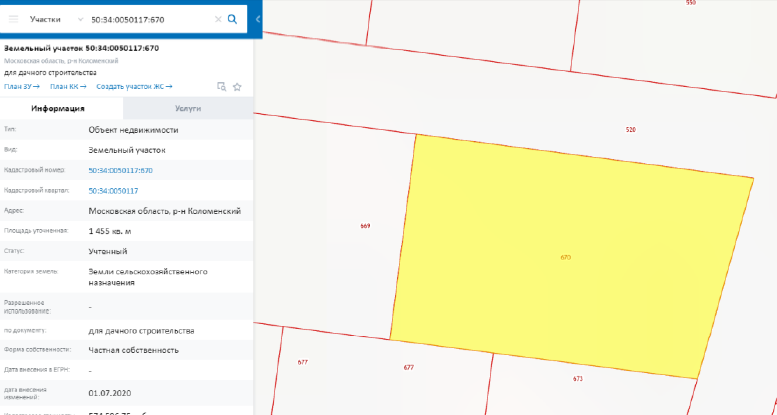Open the План КК link
Screen dimensions: 777x415
click(x=68, y=86)
